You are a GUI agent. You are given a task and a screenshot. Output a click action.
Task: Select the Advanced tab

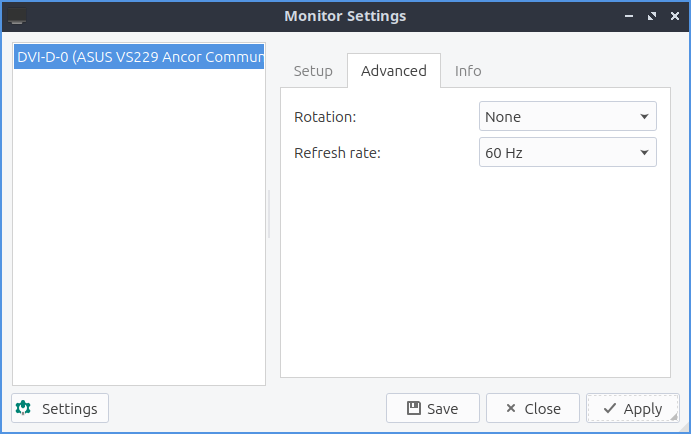point(394,71)
